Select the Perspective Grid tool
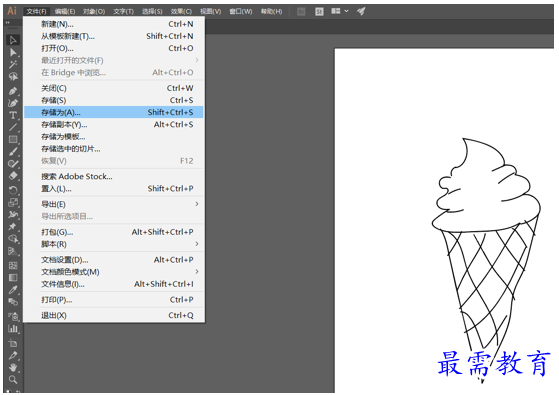Image resolution: width=559 pixels, height=395 pixels. point(13,251)
